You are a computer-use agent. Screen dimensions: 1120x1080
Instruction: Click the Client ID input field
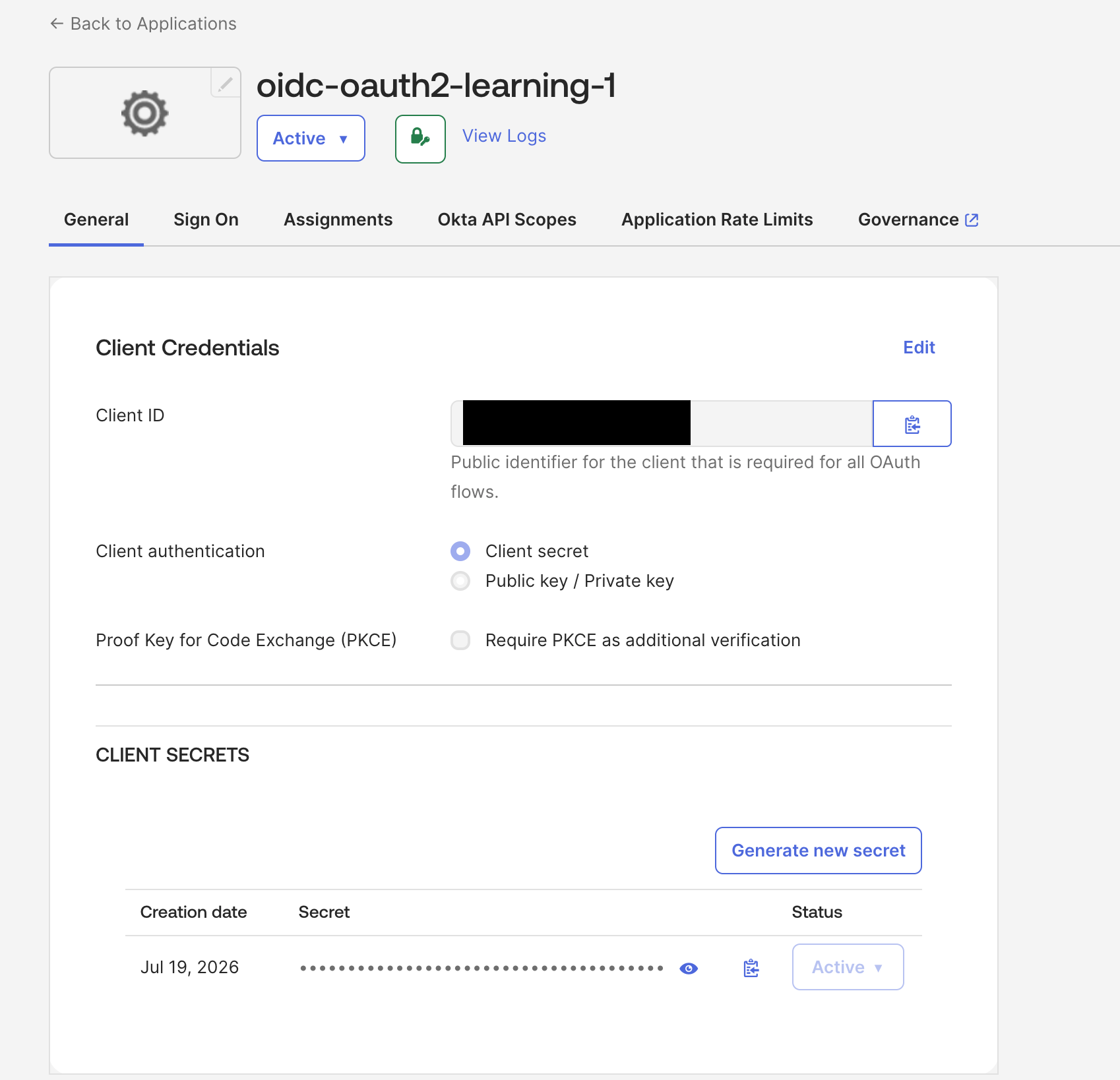pyautogui.click(x=662, y=423)
